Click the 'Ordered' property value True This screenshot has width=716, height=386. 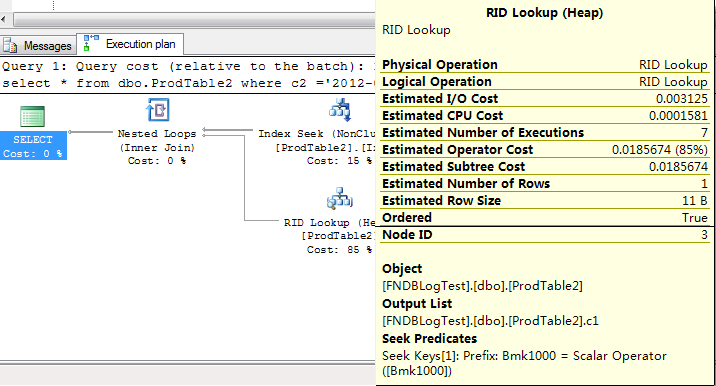pos(695,217)
